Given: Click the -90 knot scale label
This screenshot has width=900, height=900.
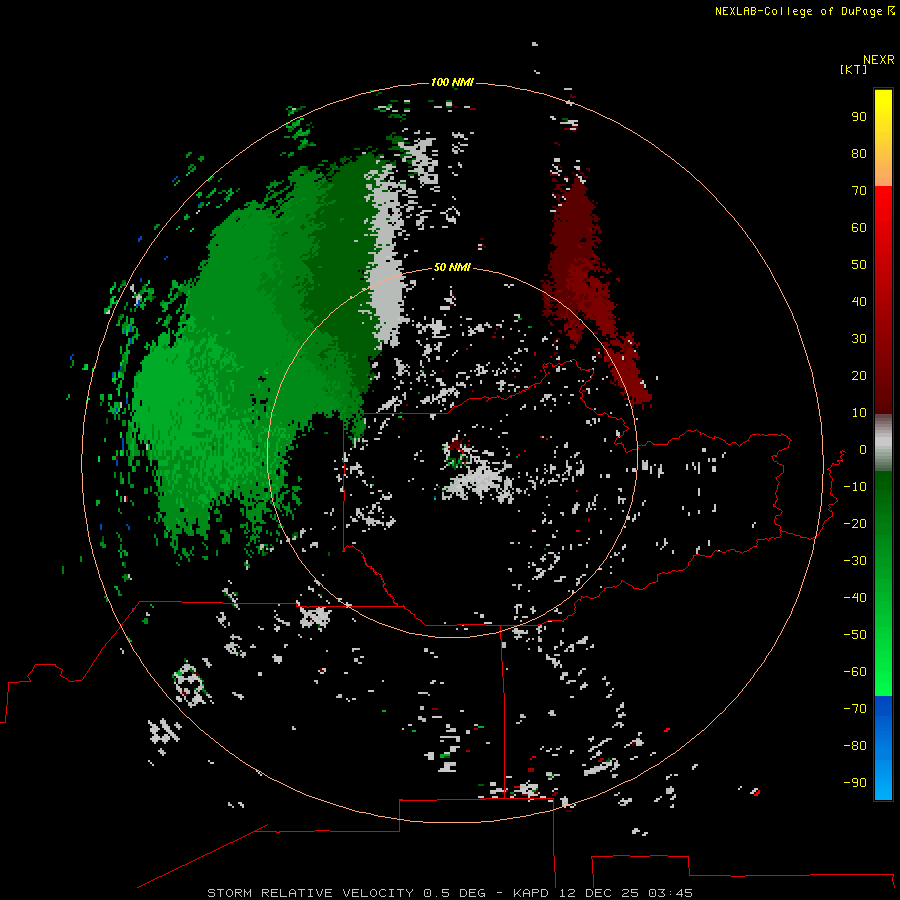Looking at the screenshot, I should point(855,783).
